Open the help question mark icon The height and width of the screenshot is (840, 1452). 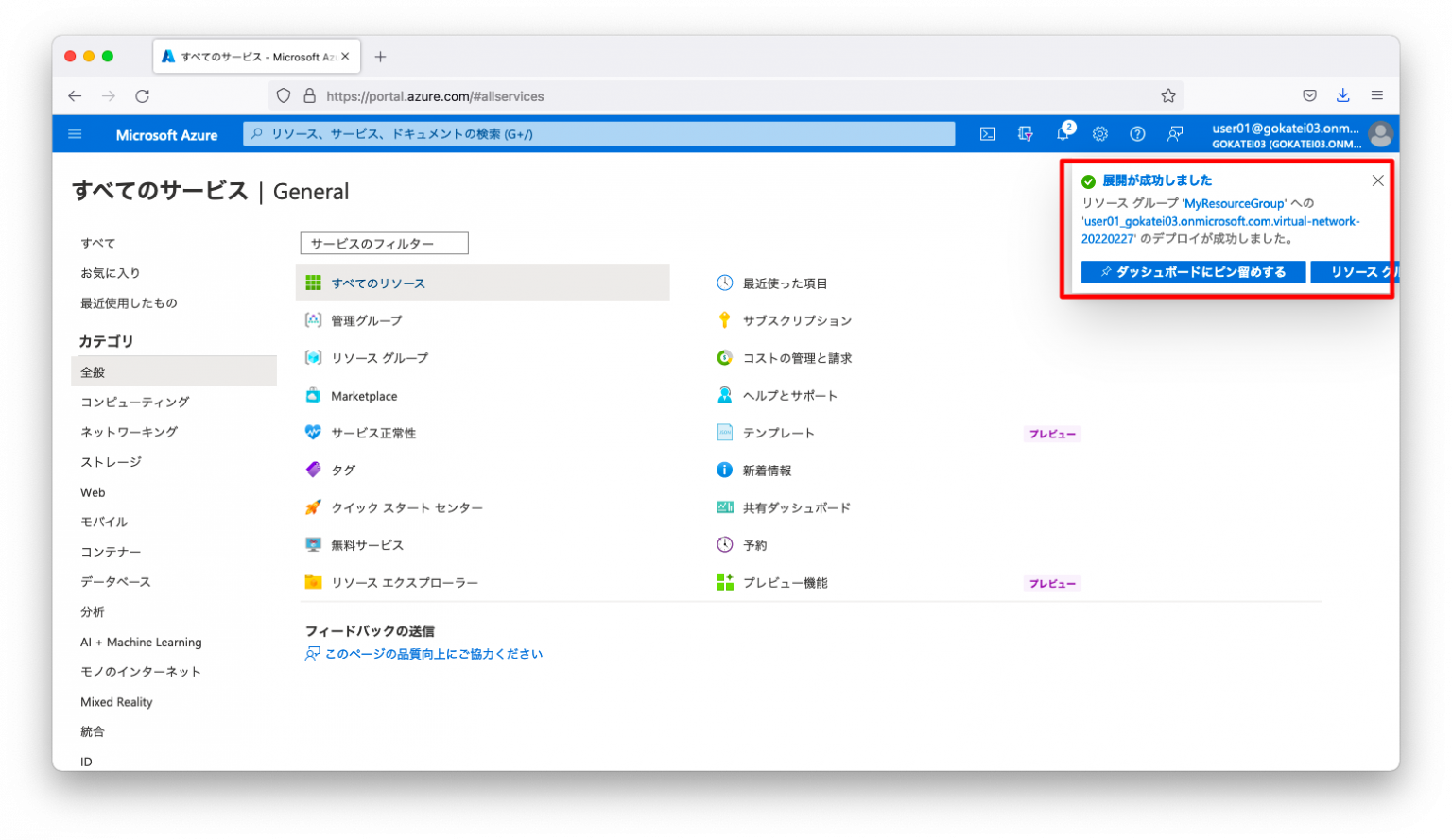tap(1138, 134)
